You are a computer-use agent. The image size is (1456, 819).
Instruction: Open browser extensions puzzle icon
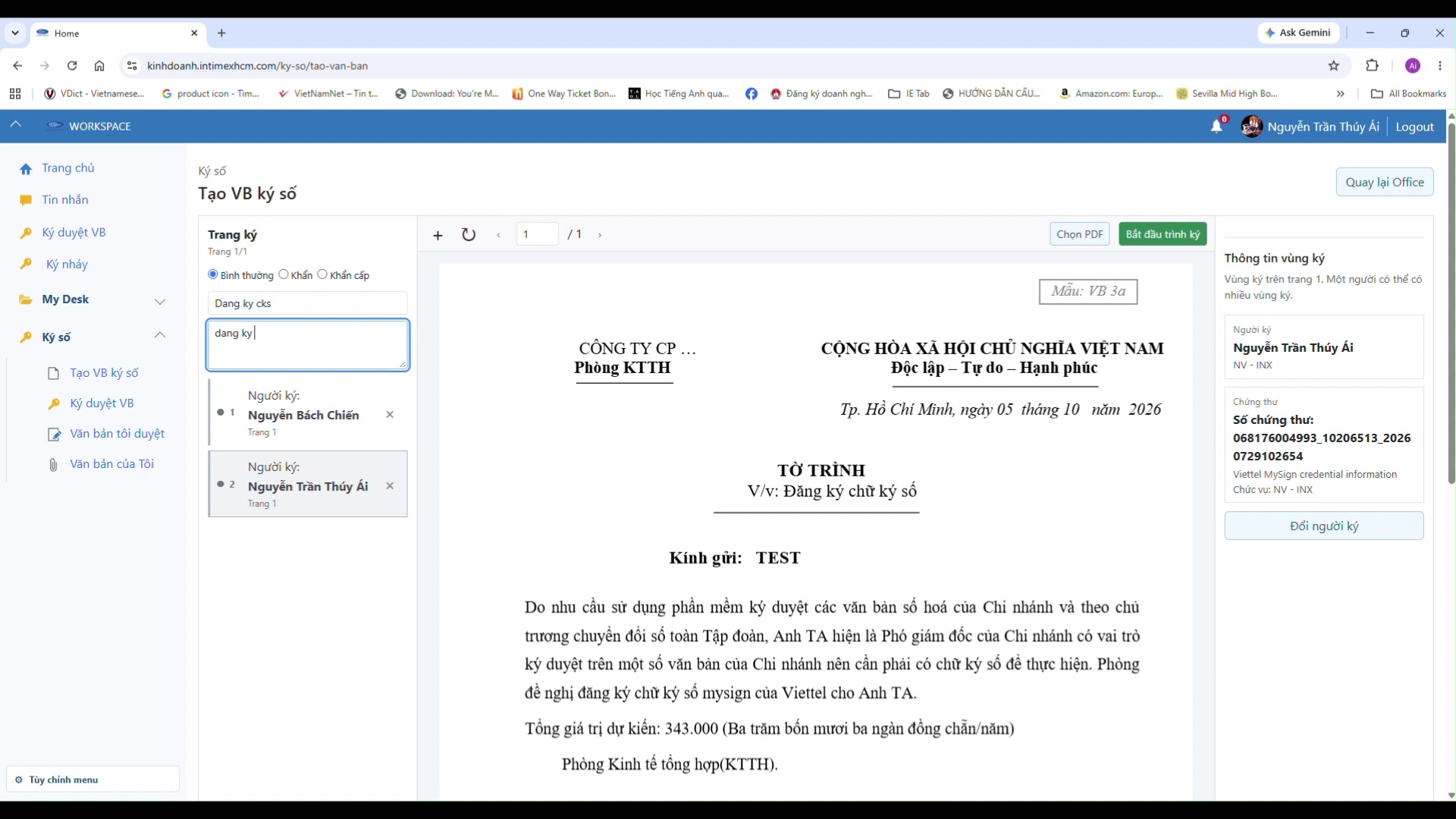(1372, 66)
